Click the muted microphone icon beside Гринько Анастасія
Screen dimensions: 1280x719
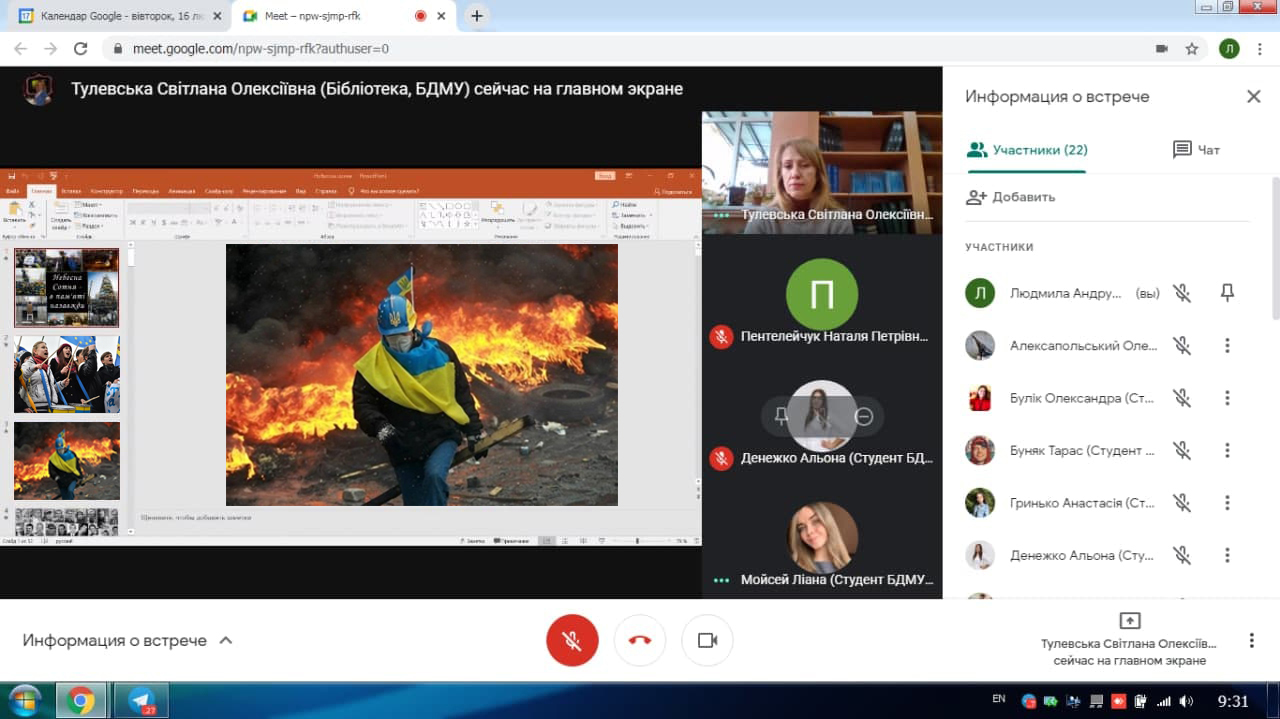point(1182,503)
